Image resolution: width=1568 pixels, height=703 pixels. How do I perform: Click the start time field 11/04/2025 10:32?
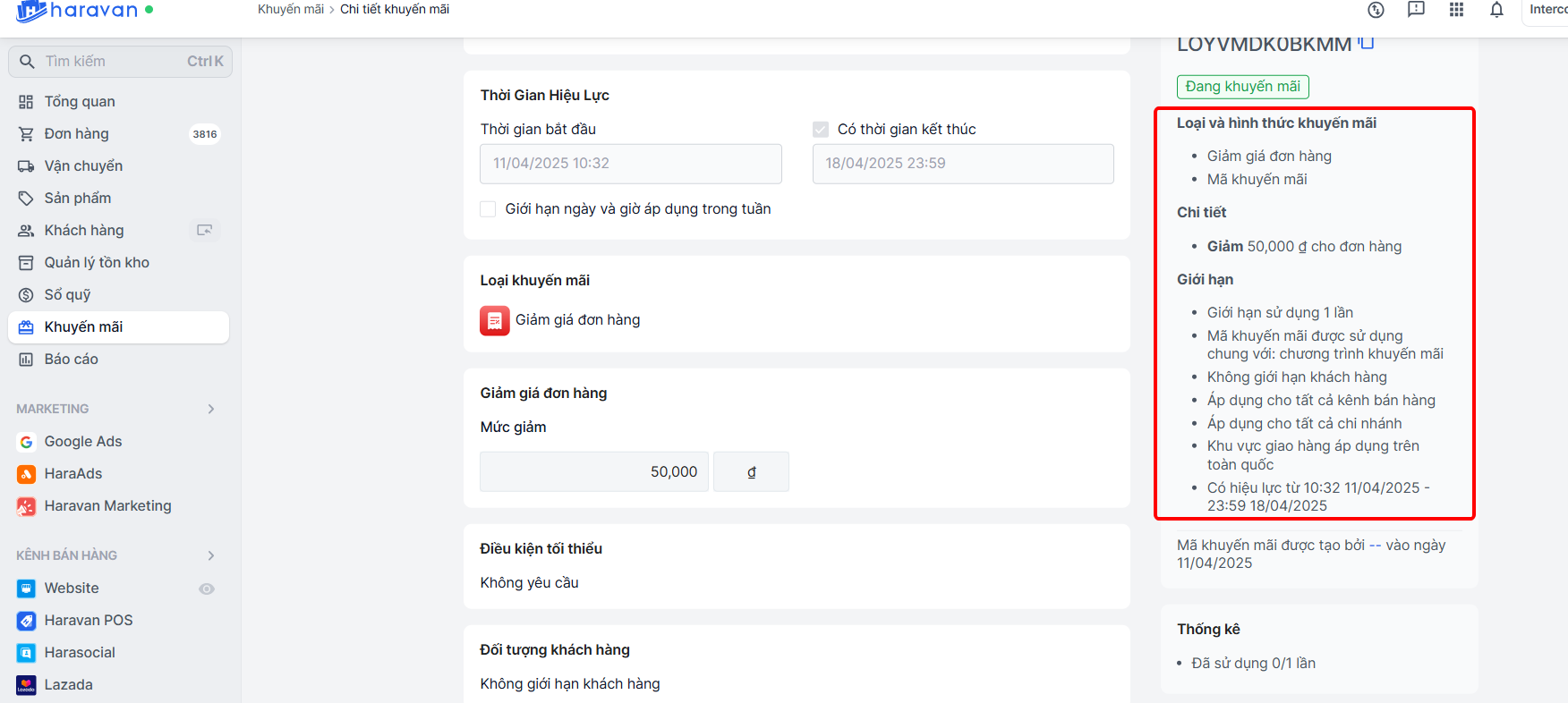point(630,164)
